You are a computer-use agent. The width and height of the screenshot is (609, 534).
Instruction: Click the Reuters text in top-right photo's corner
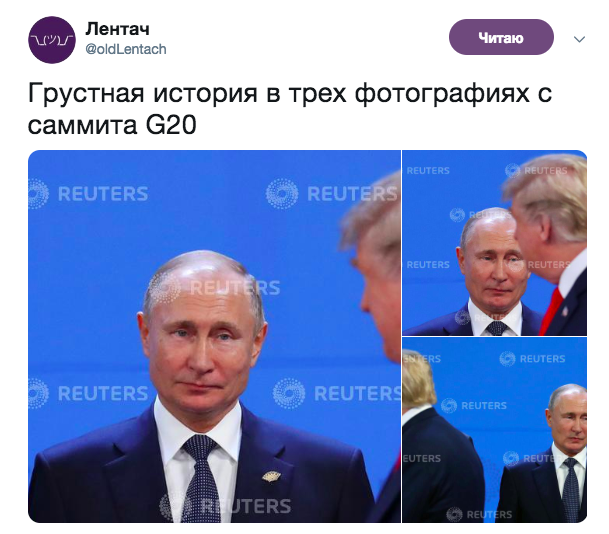point(428,170)
